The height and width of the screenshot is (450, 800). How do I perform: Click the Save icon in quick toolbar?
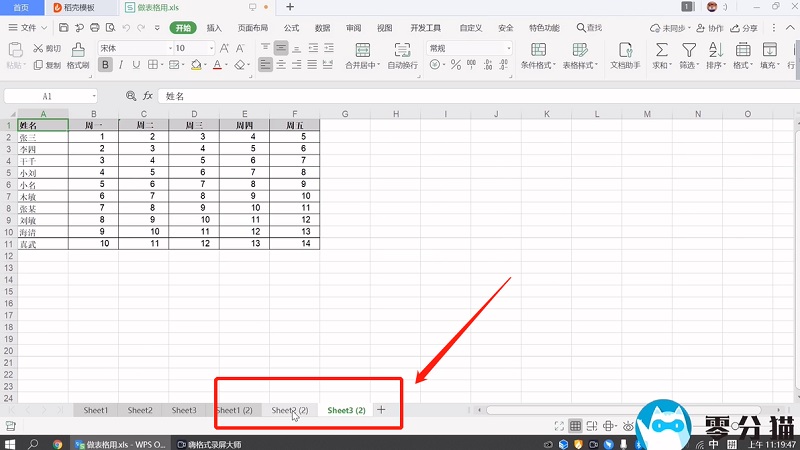point(65,28)
